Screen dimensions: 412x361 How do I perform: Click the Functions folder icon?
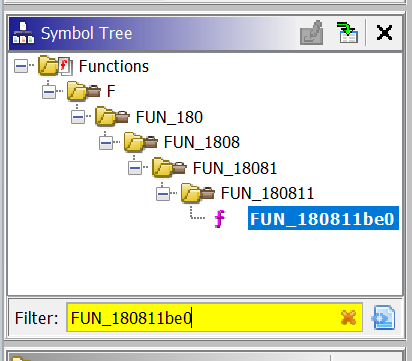[x=55, y=65]
